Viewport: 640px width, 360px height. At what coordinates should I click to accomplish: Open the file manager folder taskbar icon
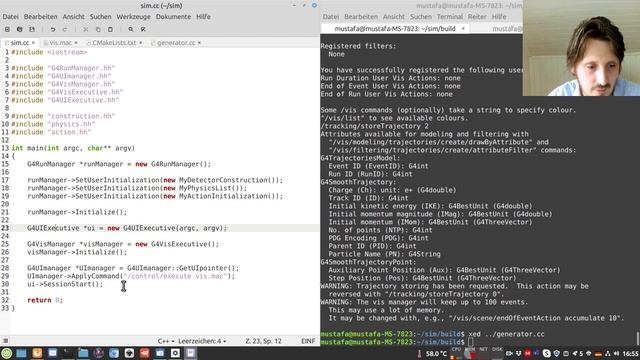[83, 353]
